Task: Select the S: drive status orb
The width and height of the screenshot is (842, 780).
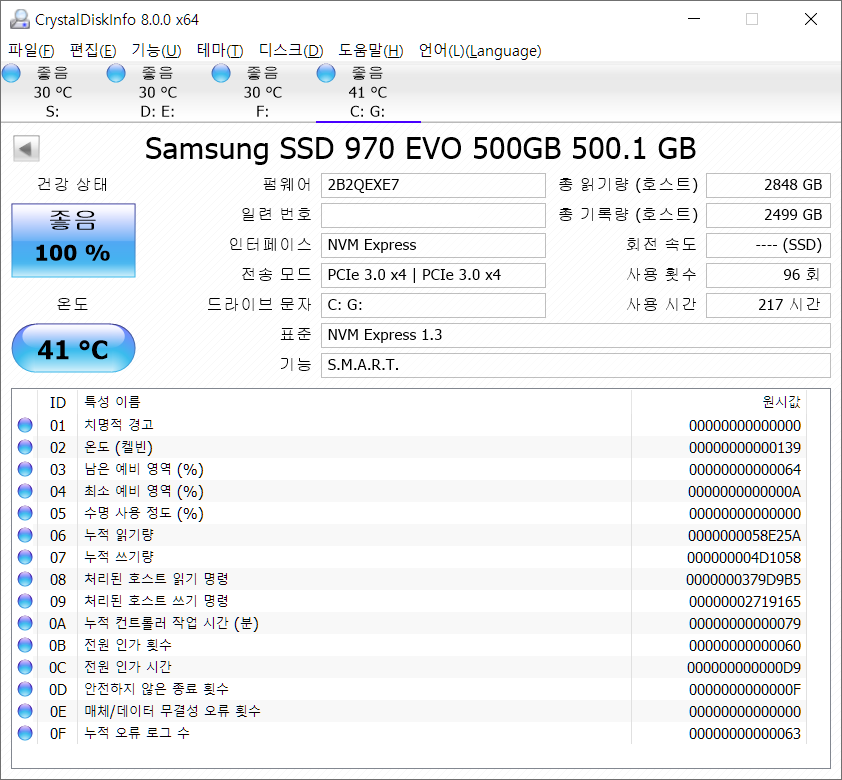Action: 11,73
